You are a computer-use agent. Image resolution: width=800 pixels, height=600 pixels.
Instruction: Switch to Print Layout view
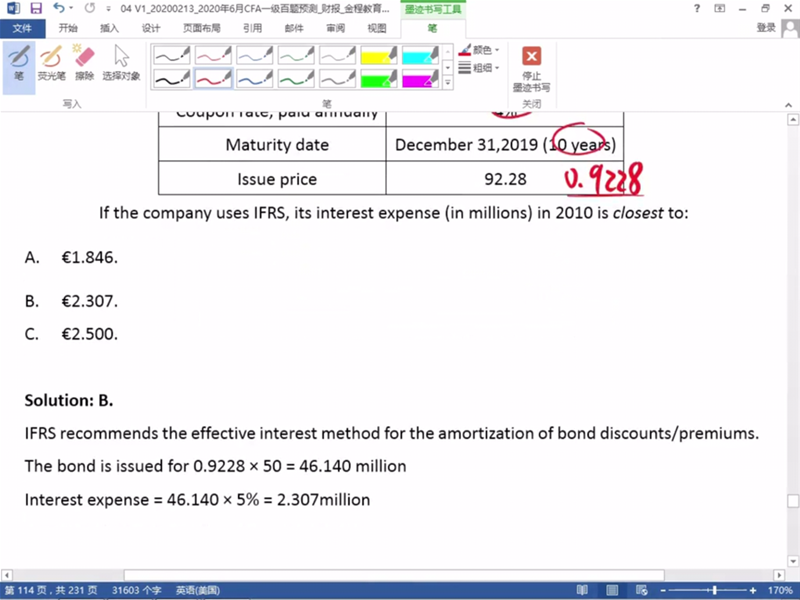pyautogui.click(x=612, y=590)
